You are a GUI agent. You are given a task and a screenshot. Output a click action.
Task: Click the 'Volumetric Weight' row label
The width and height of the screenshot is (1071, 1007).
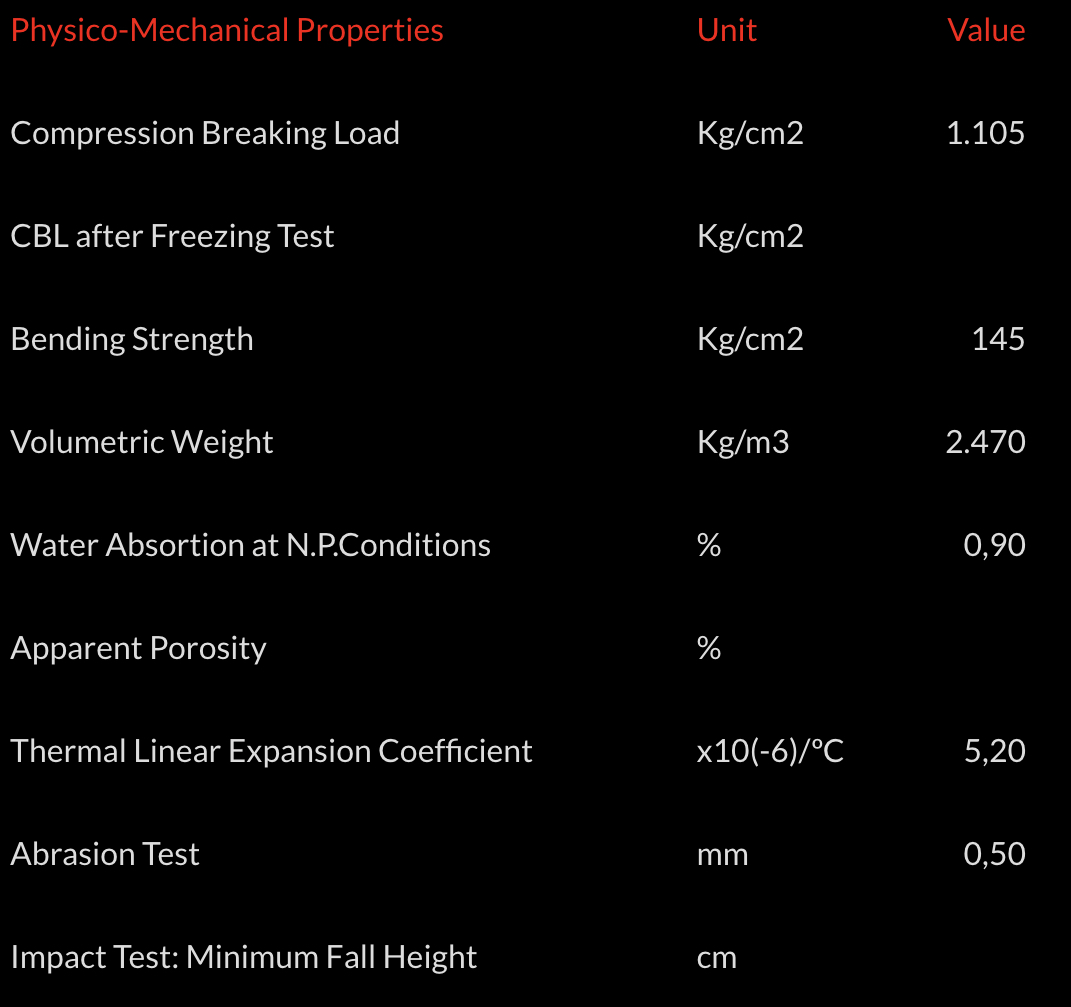click(x=142, y=442)
